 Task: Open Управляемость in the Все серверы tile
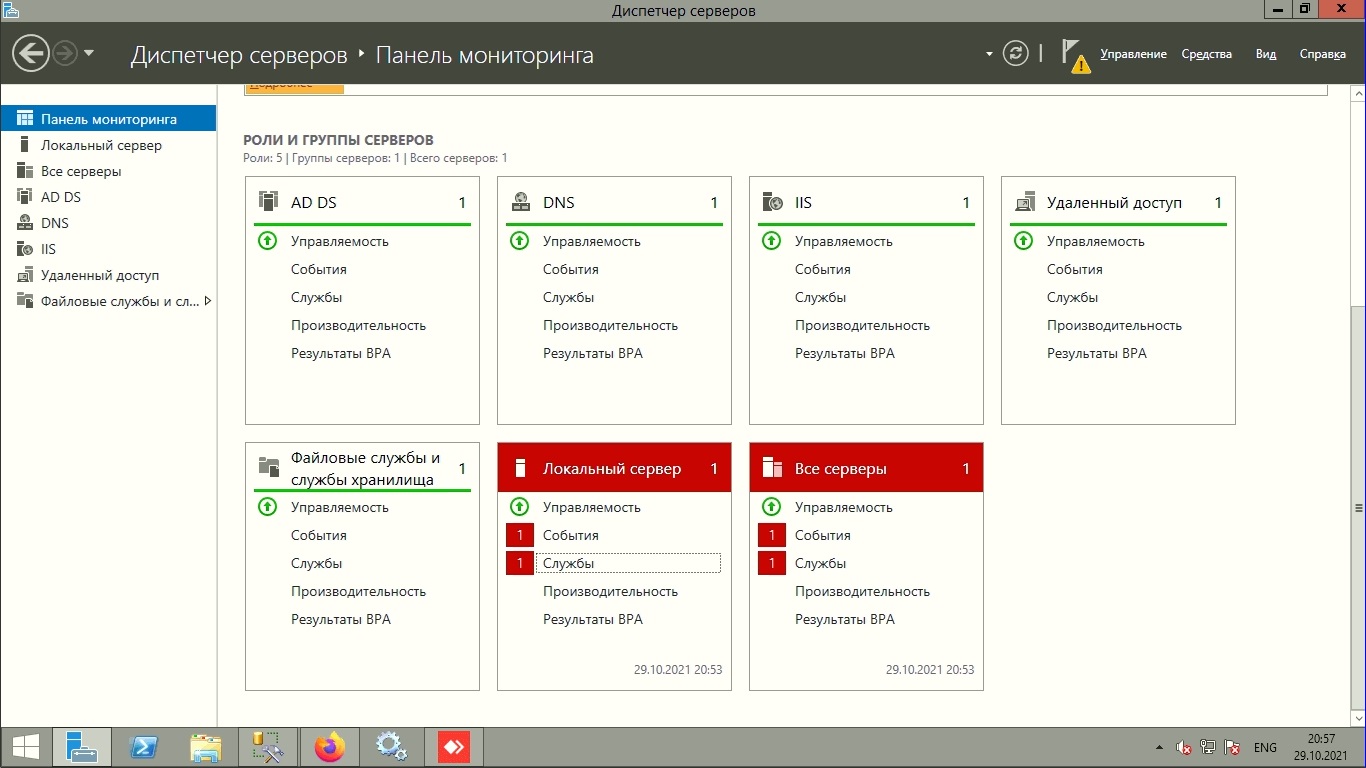pyautogui.click(x=844, y=507)
